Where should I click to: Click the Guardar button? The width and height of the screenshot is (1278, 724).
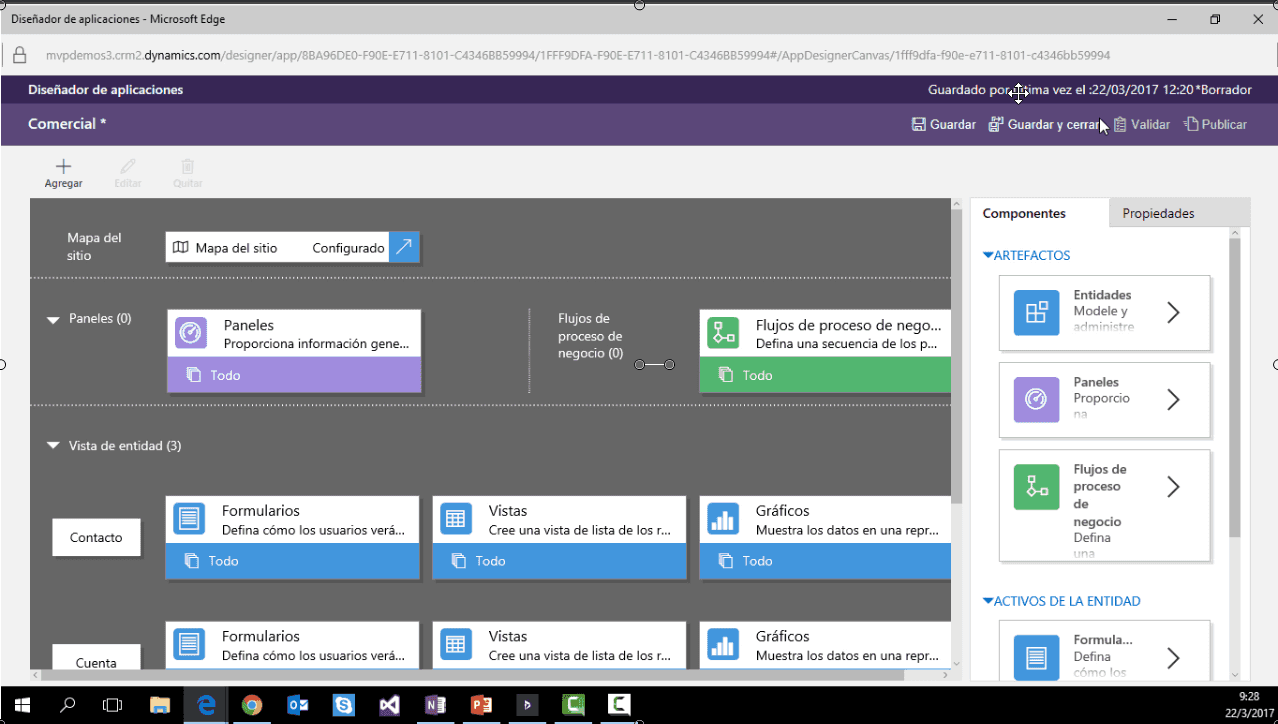(x=943, y=125)
